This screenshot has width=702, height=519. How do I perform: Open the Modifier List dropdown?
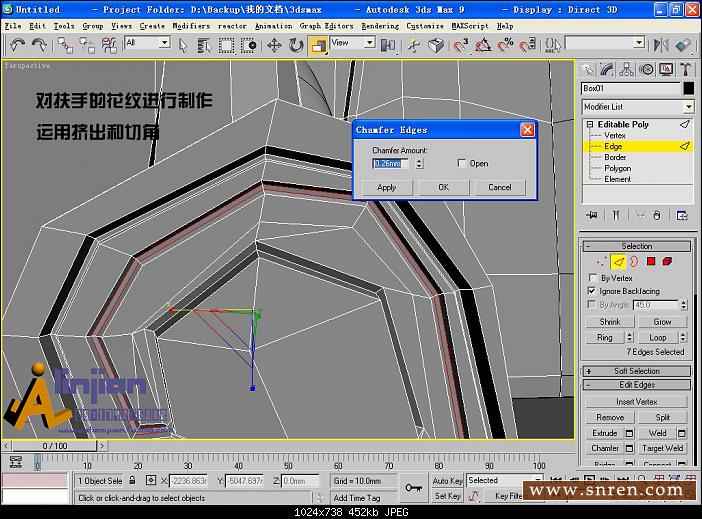tap(637, 107)
